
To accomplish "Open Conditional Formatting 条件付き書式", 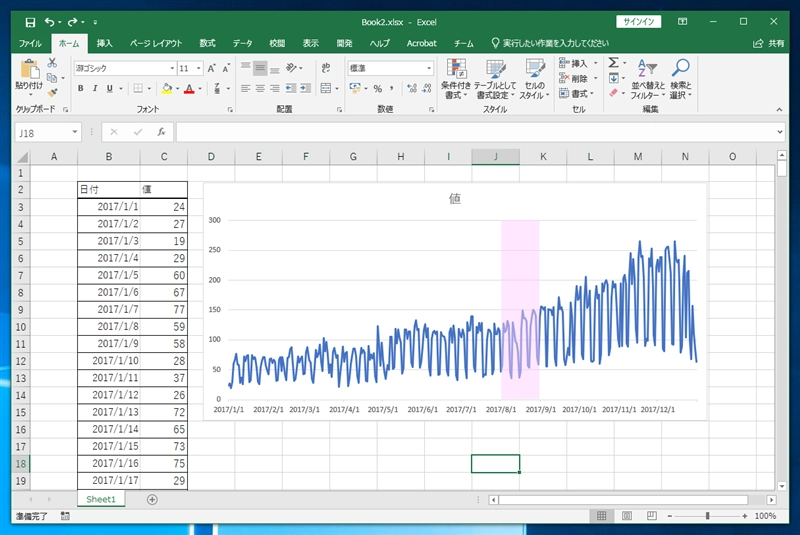I will [x=456, y=79].
